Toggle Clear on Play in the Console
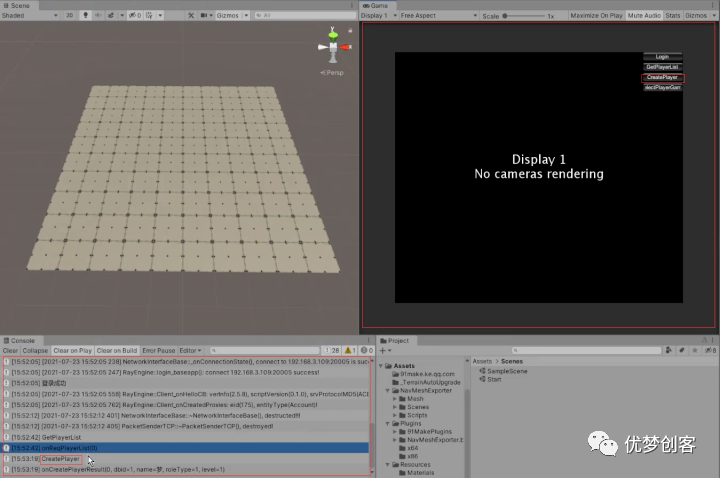 (x=73, y=350)
